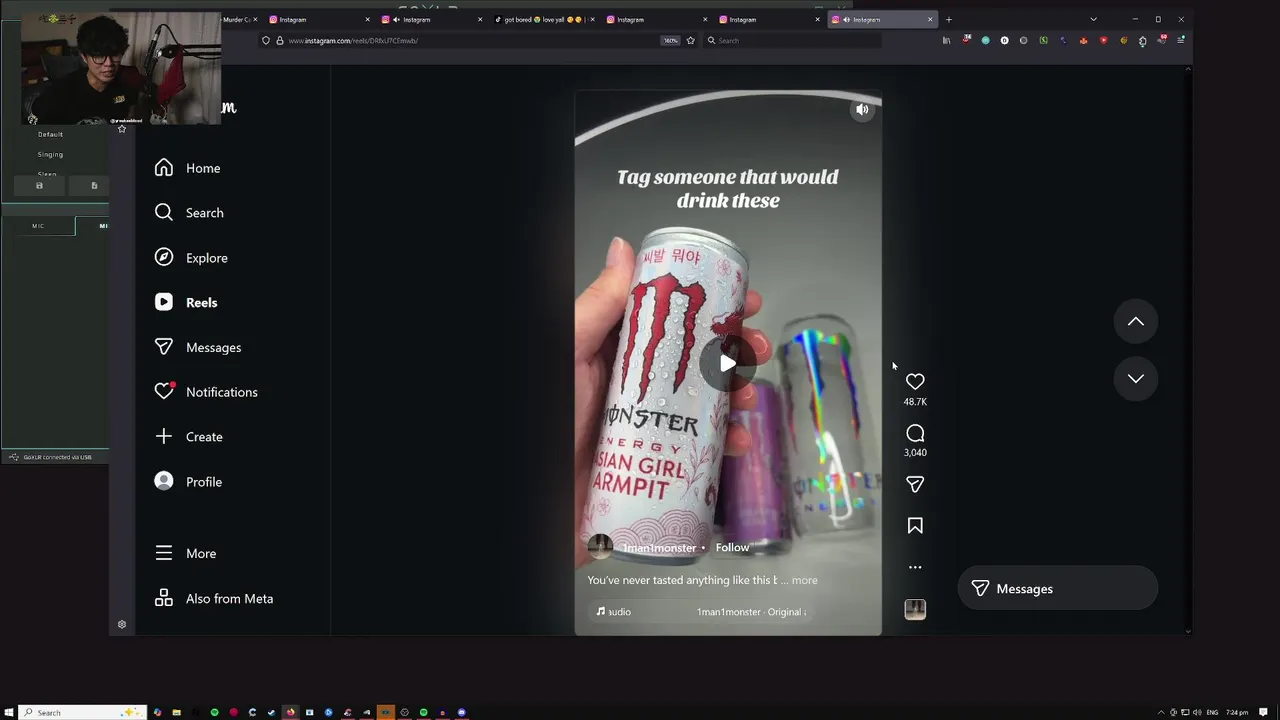Open the browser hamburger menu
1280x720 pixels.
1181,41
